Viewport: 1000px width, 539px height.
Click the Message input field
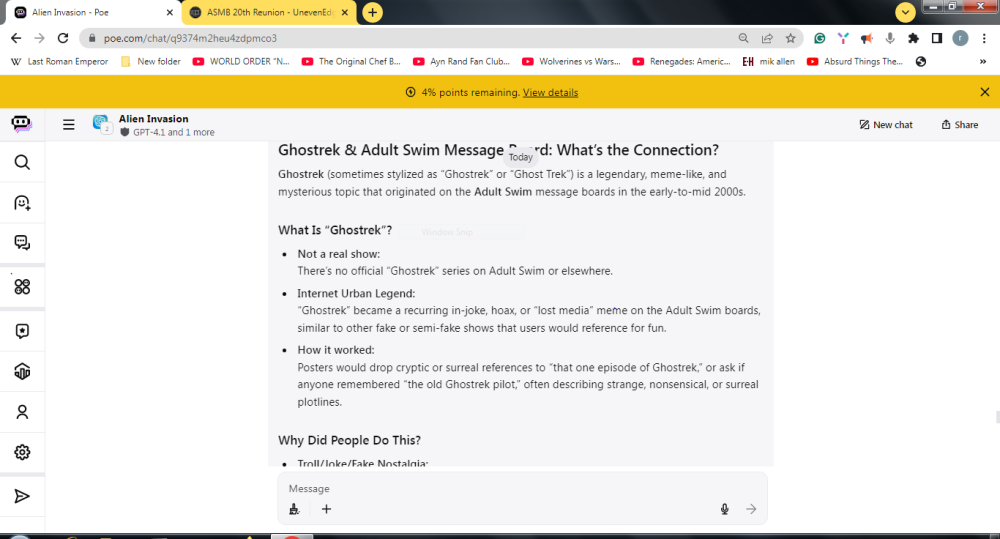tap(522, 489)
